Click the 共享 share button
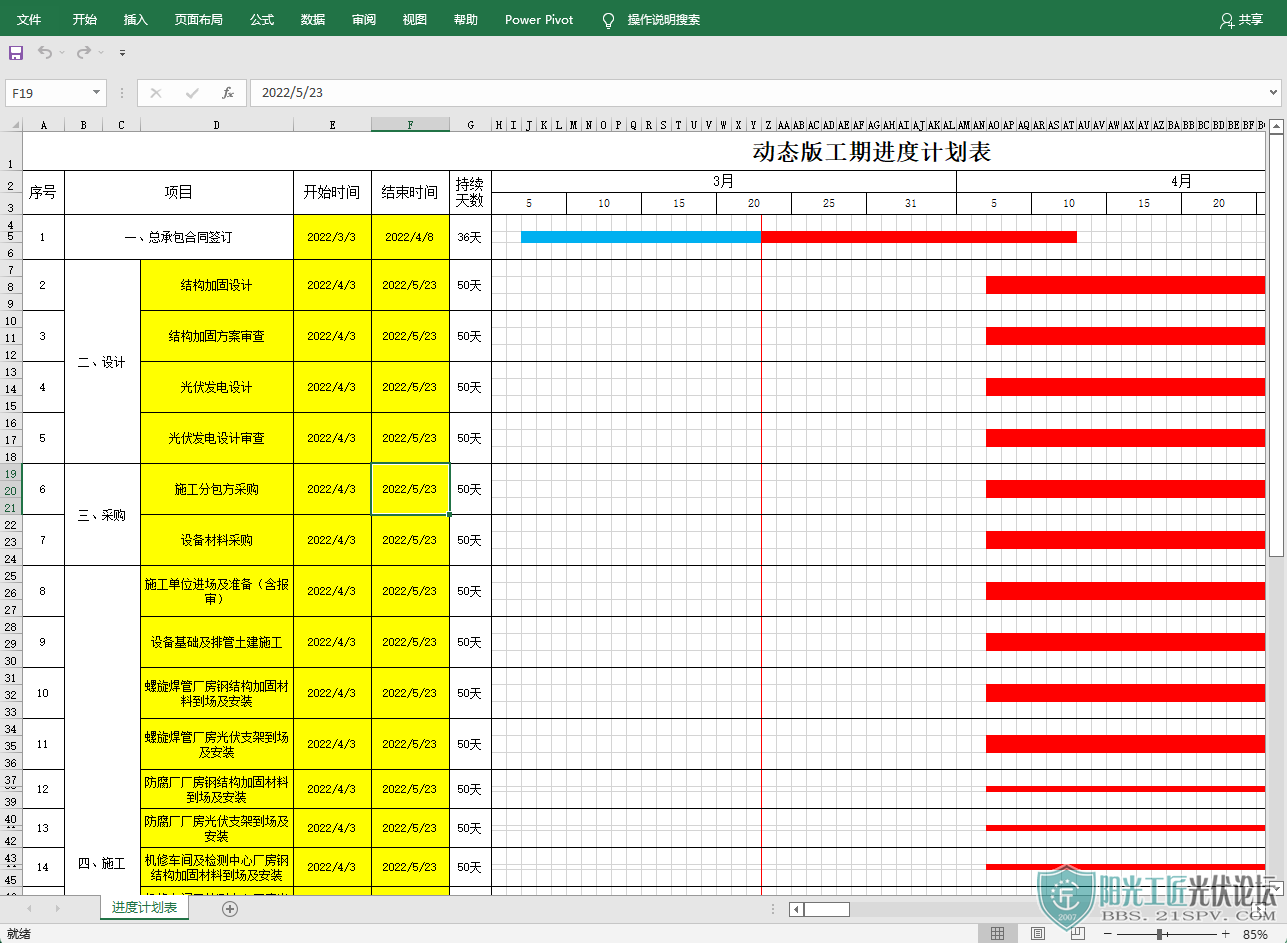 point(1242,20)
